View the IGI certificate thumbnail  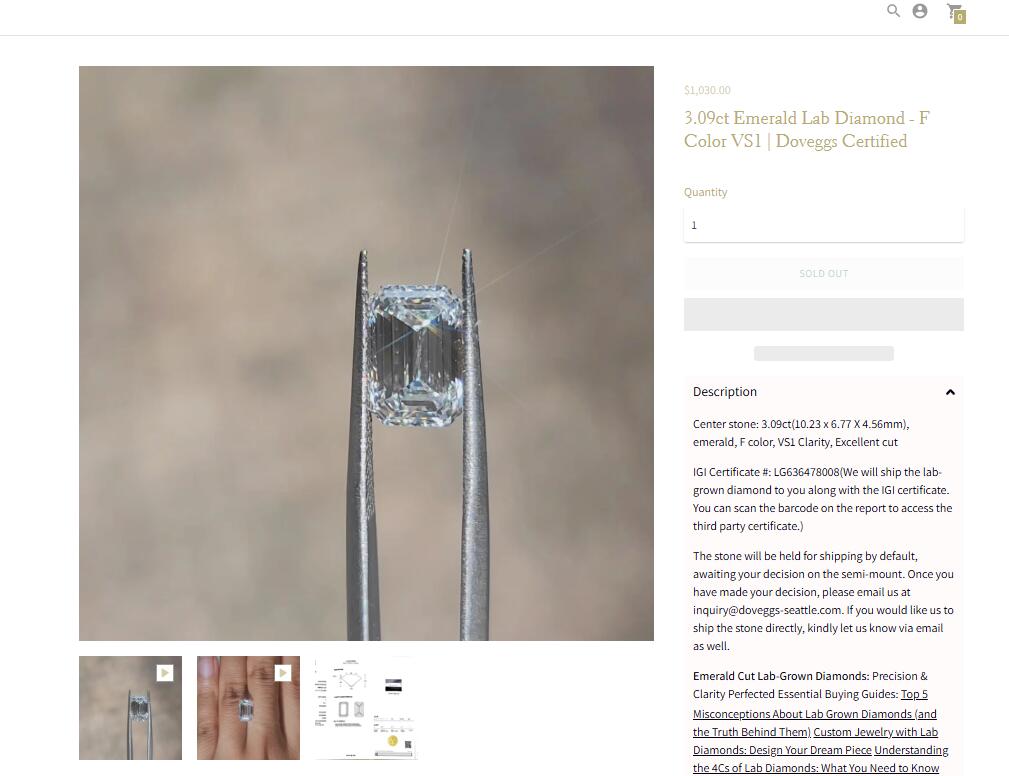pyautogui.click(x=366, y=708)
